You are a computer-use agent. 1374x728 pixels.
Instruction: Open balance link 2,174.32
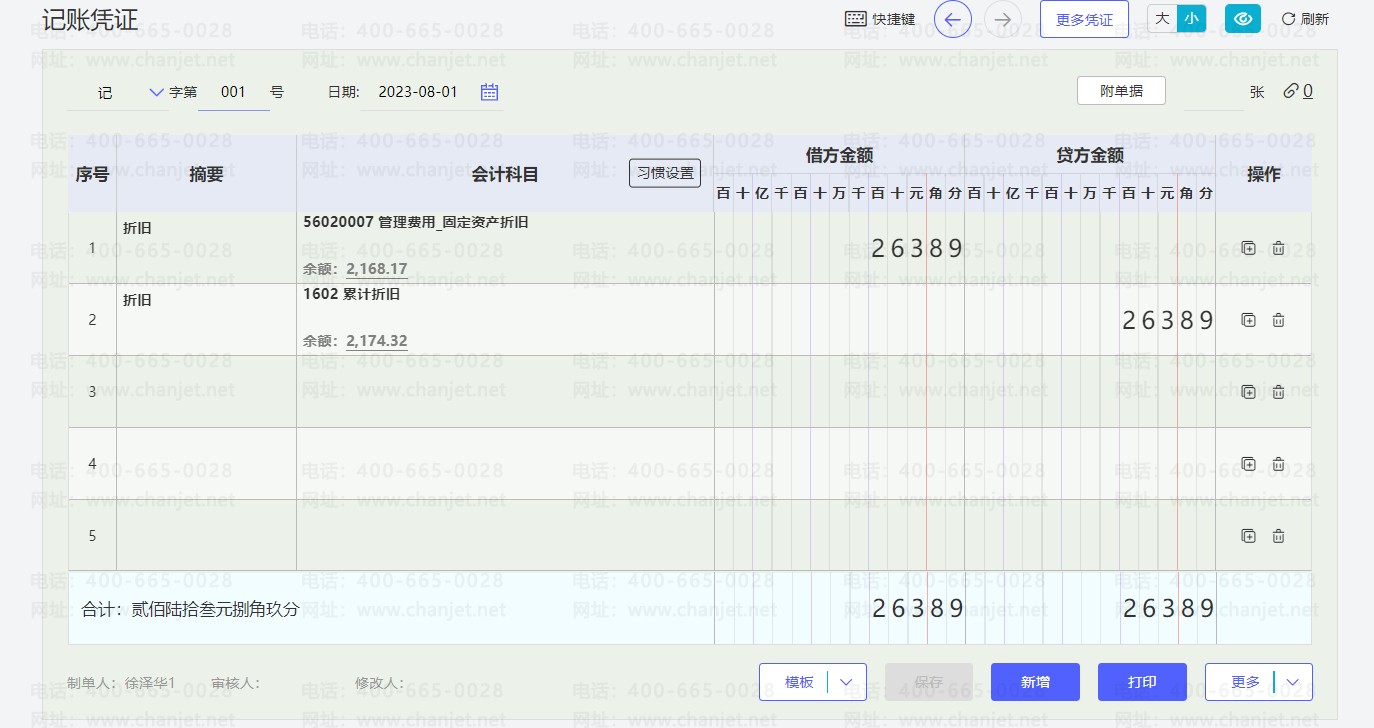(x=377, y=341)
